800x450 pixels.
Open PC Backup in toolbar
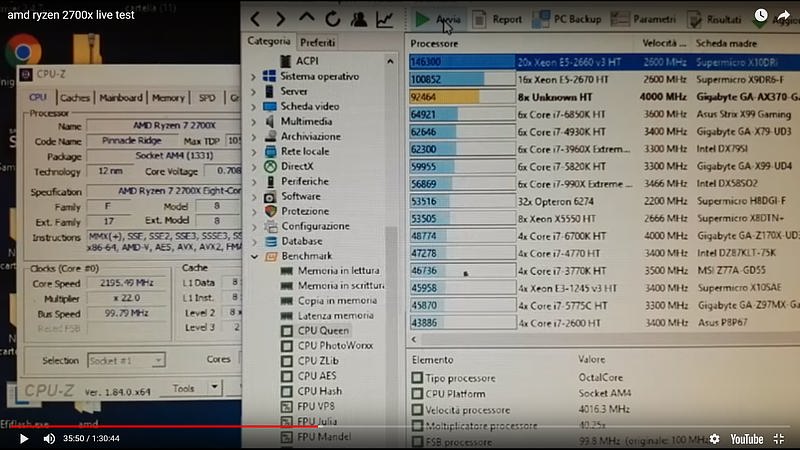tap(567, 19)
